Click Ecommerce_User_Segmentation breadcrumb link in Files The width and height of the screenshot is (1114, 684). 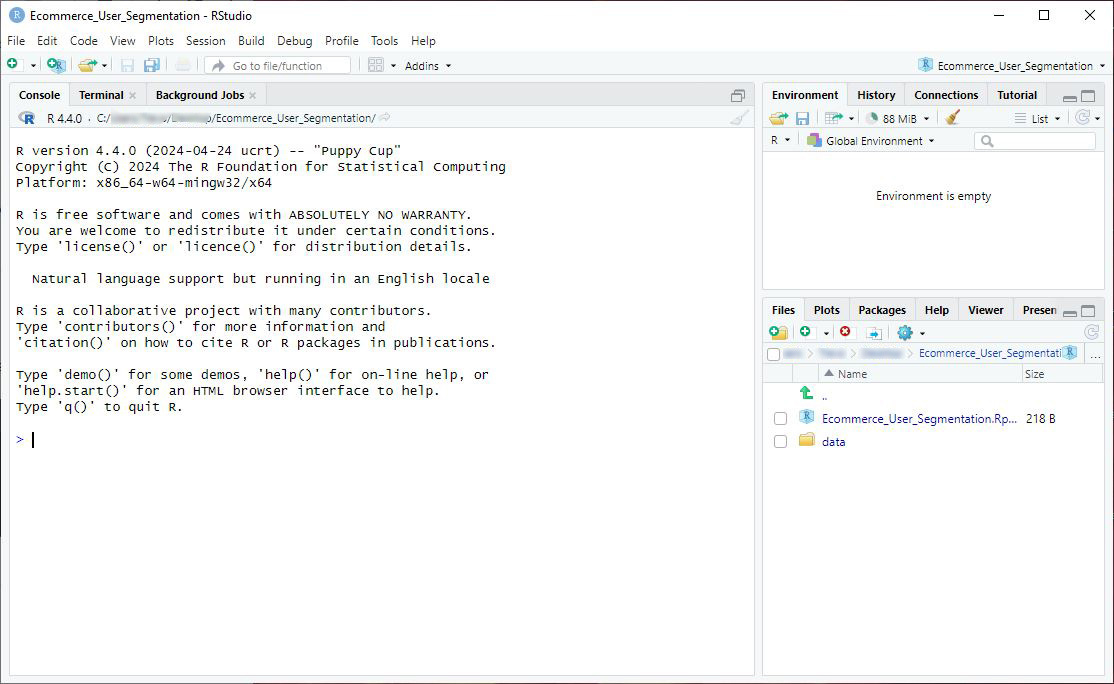[x=989, y=353]
